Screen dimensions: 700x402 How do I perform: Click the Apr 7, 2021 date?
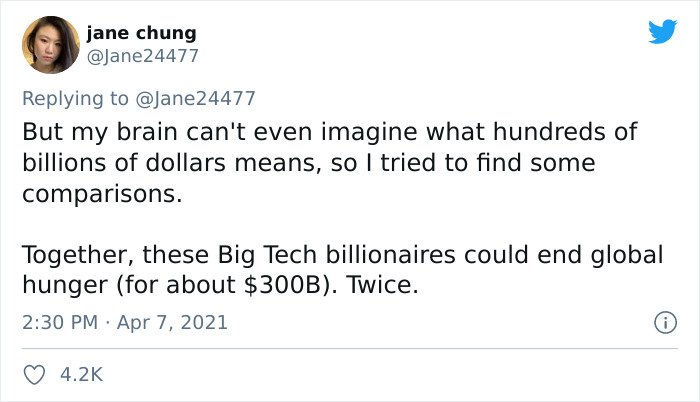(172, 322)
